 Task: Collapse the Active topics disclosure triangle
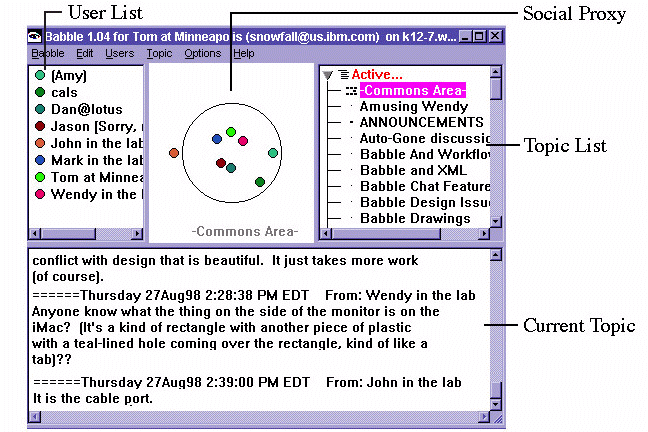[328, 75]
